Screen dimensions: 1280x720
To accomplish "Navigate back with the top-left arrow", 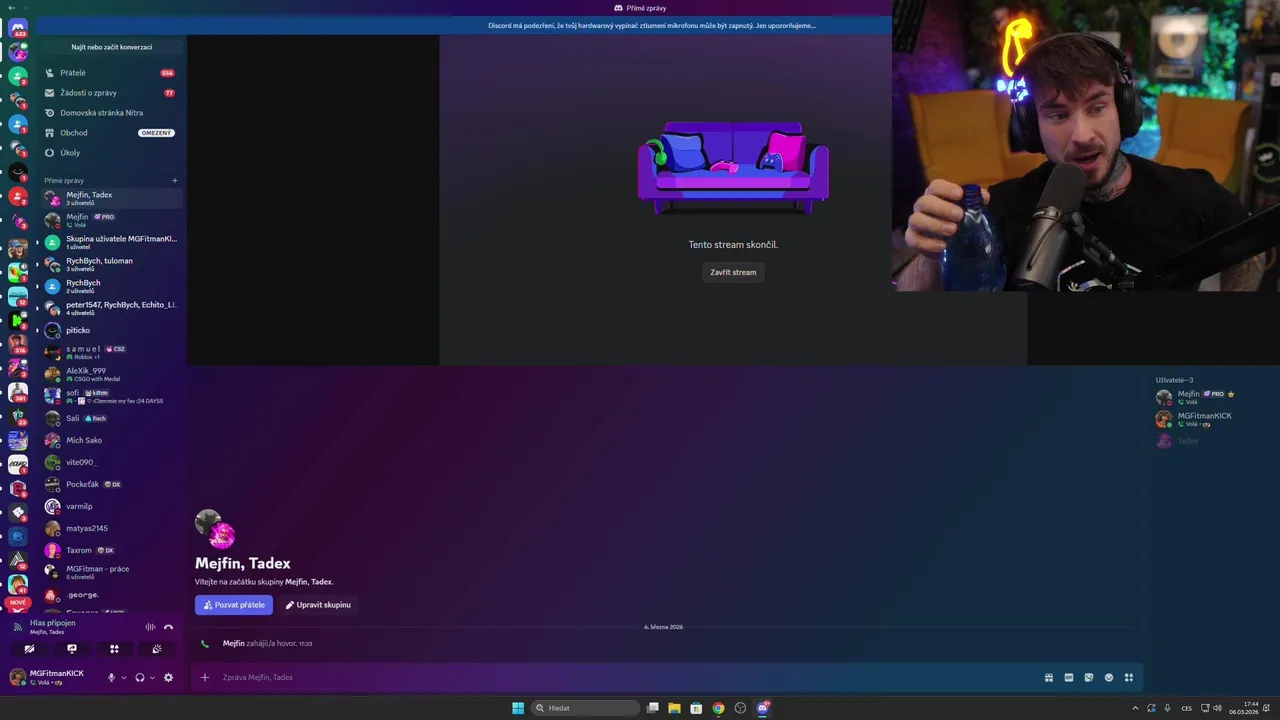I will [x=10, y=8].
